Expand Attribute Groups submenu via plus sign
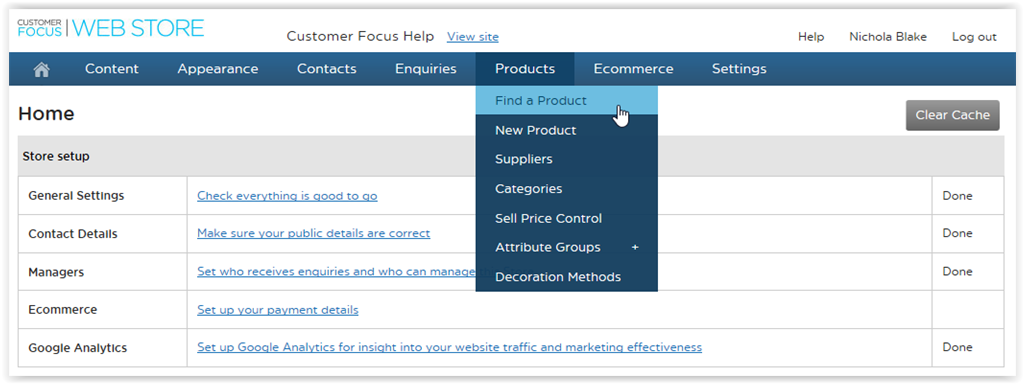This screenshot has width=1024, height=384. tap(635, 248)
